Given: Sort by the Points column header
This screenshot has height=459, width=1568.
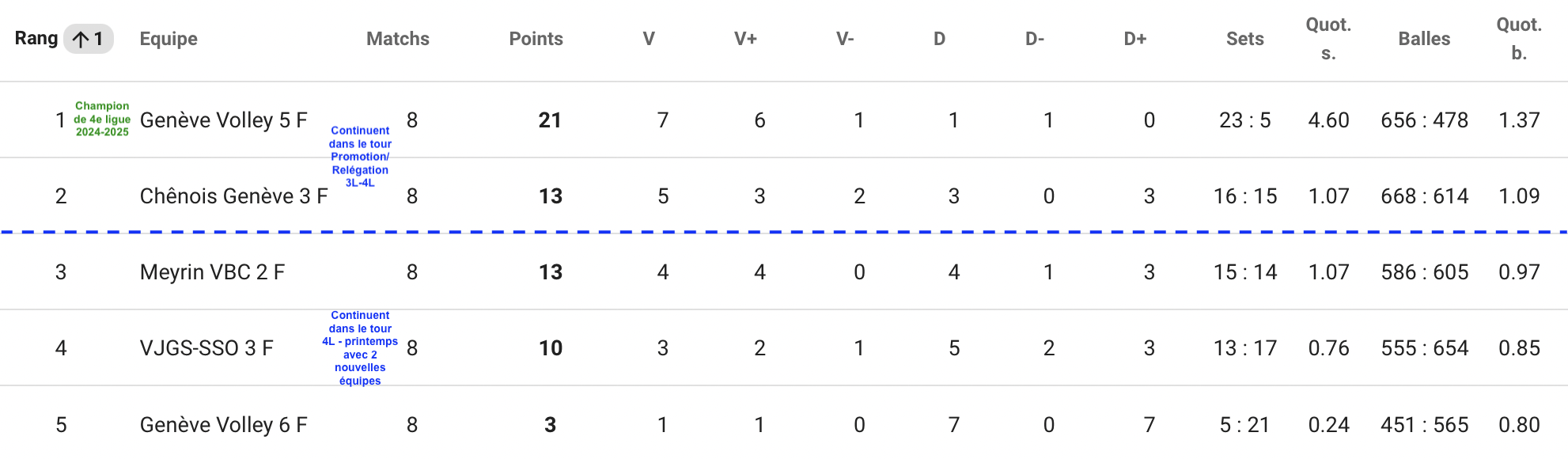Looking at the screenshot, I should pos(536,39).
